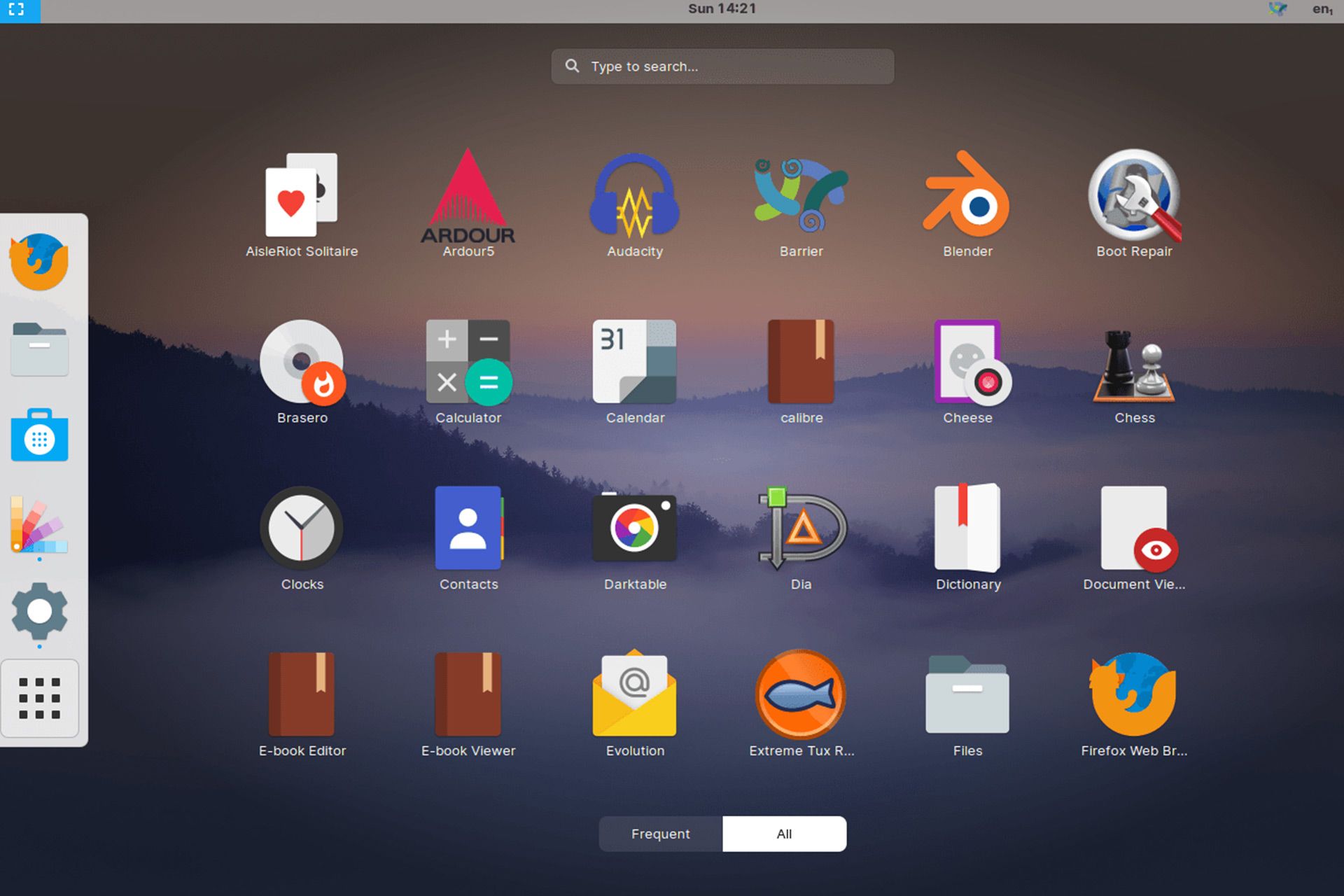Open E-book Editor

tap(302, 704)
